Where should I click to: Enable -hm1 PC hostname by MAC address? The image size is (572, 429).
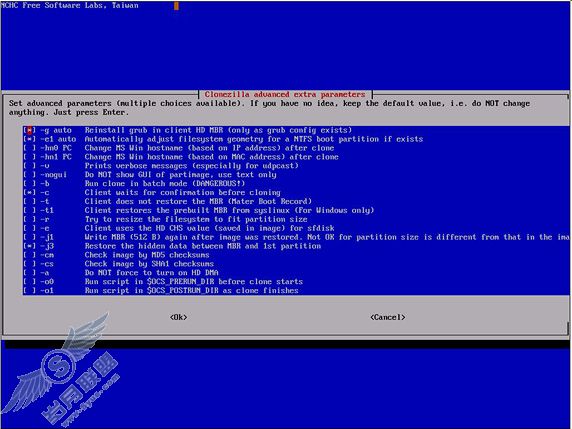click(x=30, y=157)
